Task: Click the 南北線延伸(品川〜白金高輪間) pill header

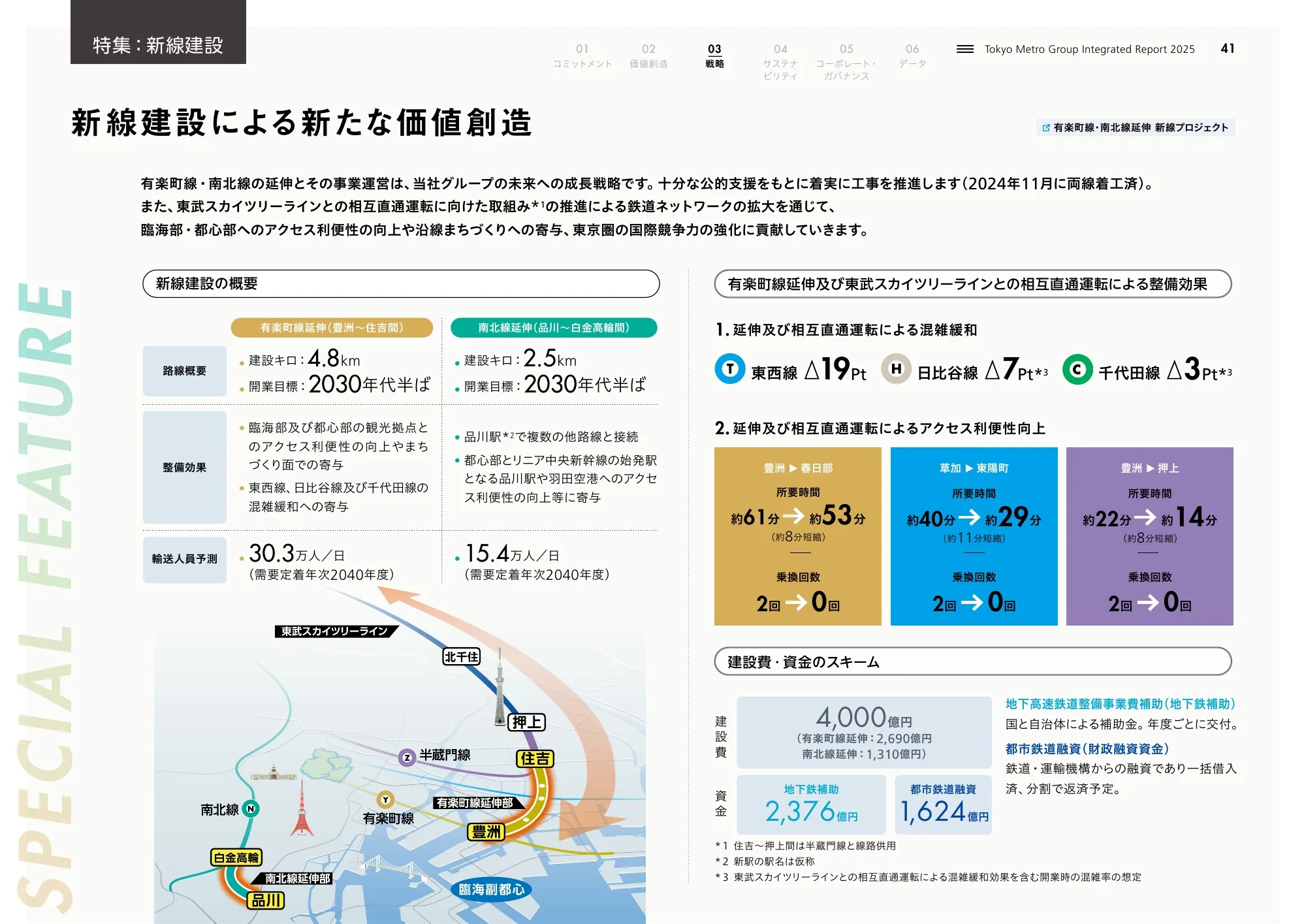Action: point(554,328)
